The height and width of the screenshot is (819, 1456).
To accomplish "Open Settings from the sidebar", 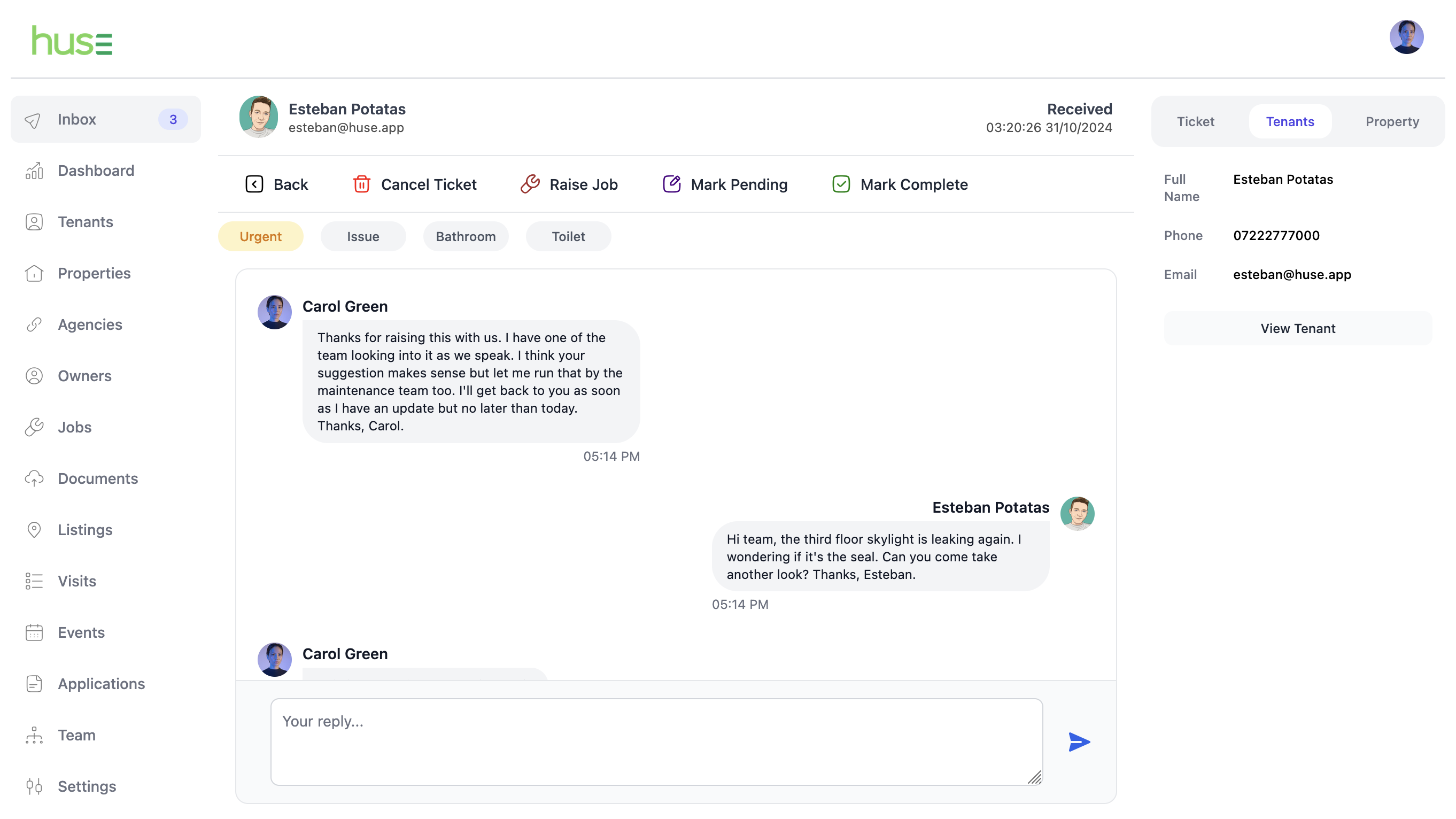I will [87, 786].
